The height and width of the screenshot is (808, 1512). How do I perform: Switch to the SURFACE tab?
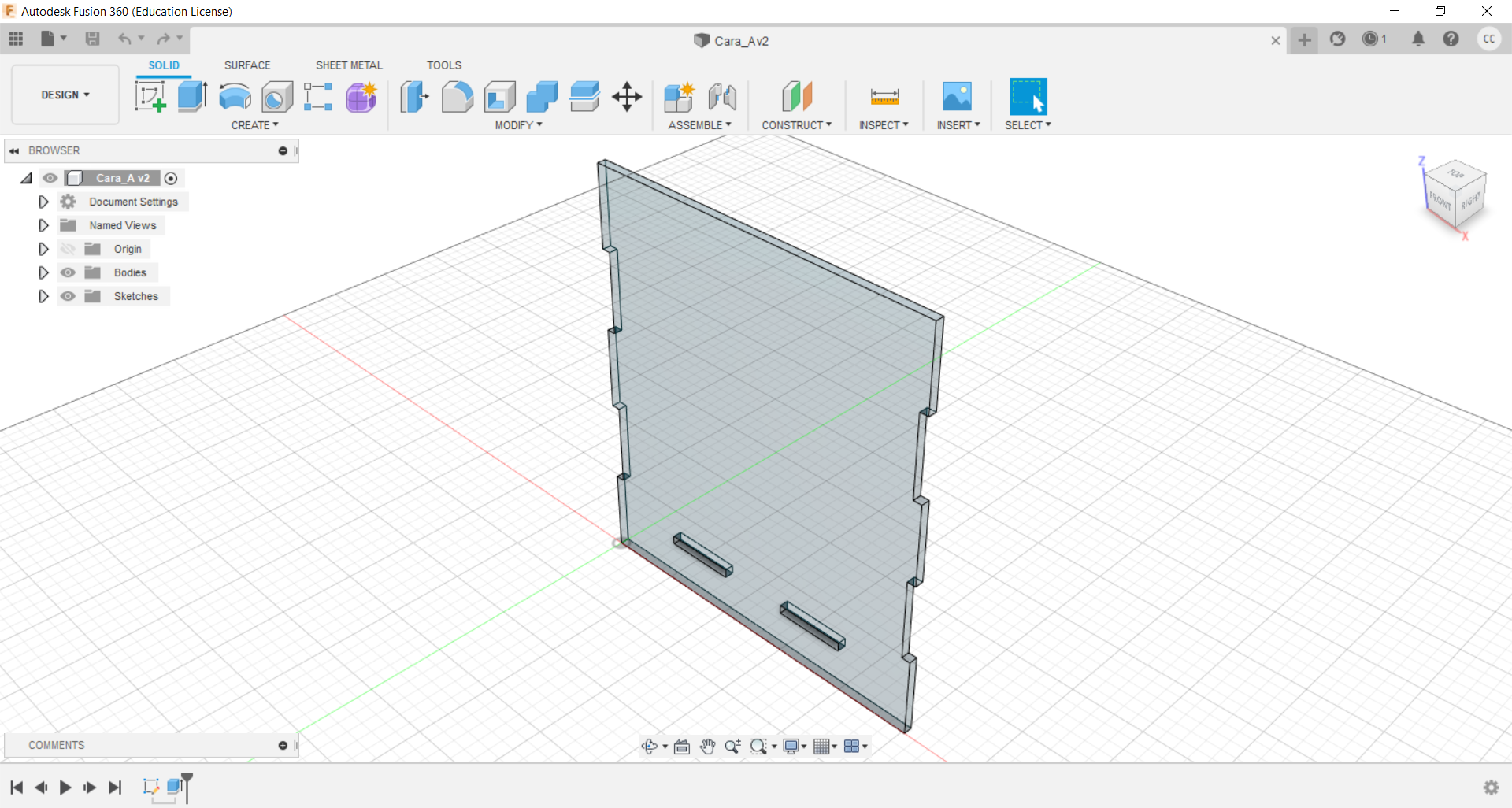247,65
